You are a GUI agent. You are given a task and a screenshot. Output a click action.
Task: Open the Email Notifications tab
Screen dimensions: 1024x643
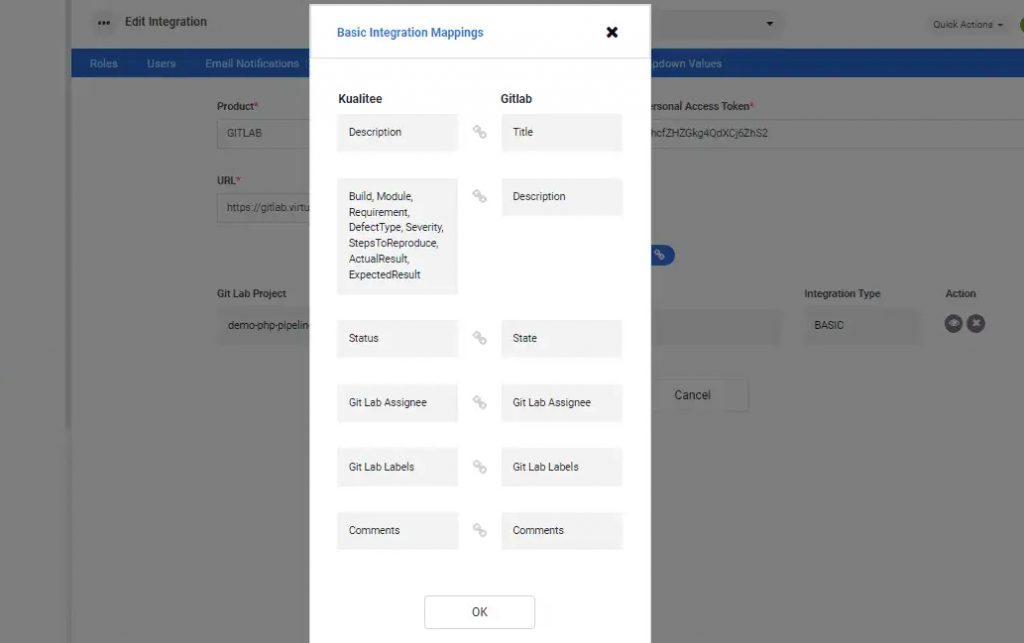pyautogui.click(x=252, y=63)
